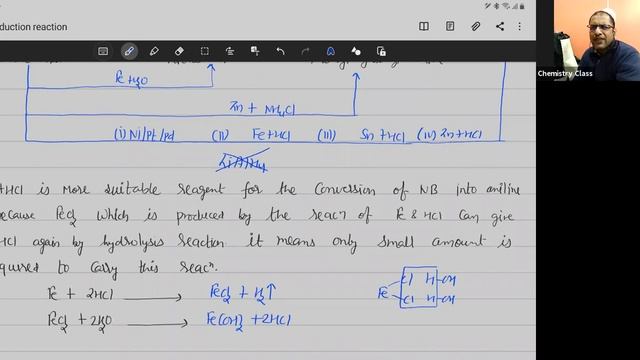640x360 pixels.
Task: Open the keyboard text input tool
Action: click(x=103, y=51)
